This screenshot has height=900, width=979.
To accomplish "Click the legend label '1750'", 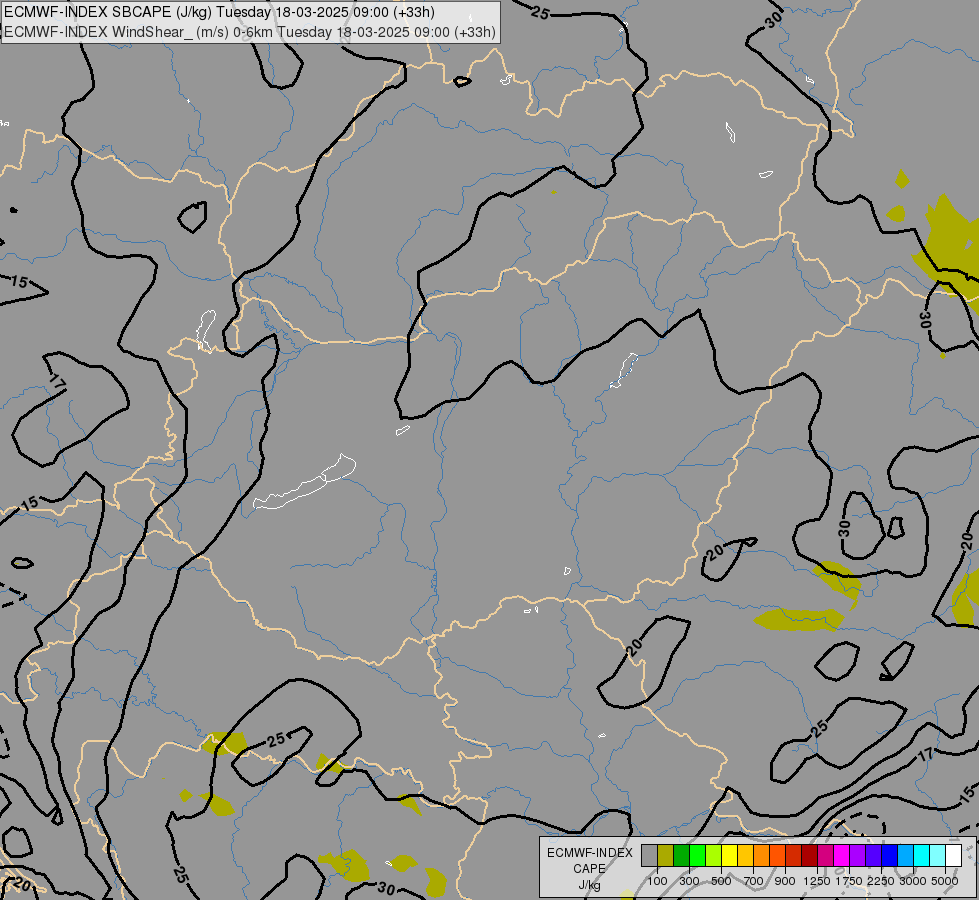I will (849, 881).
